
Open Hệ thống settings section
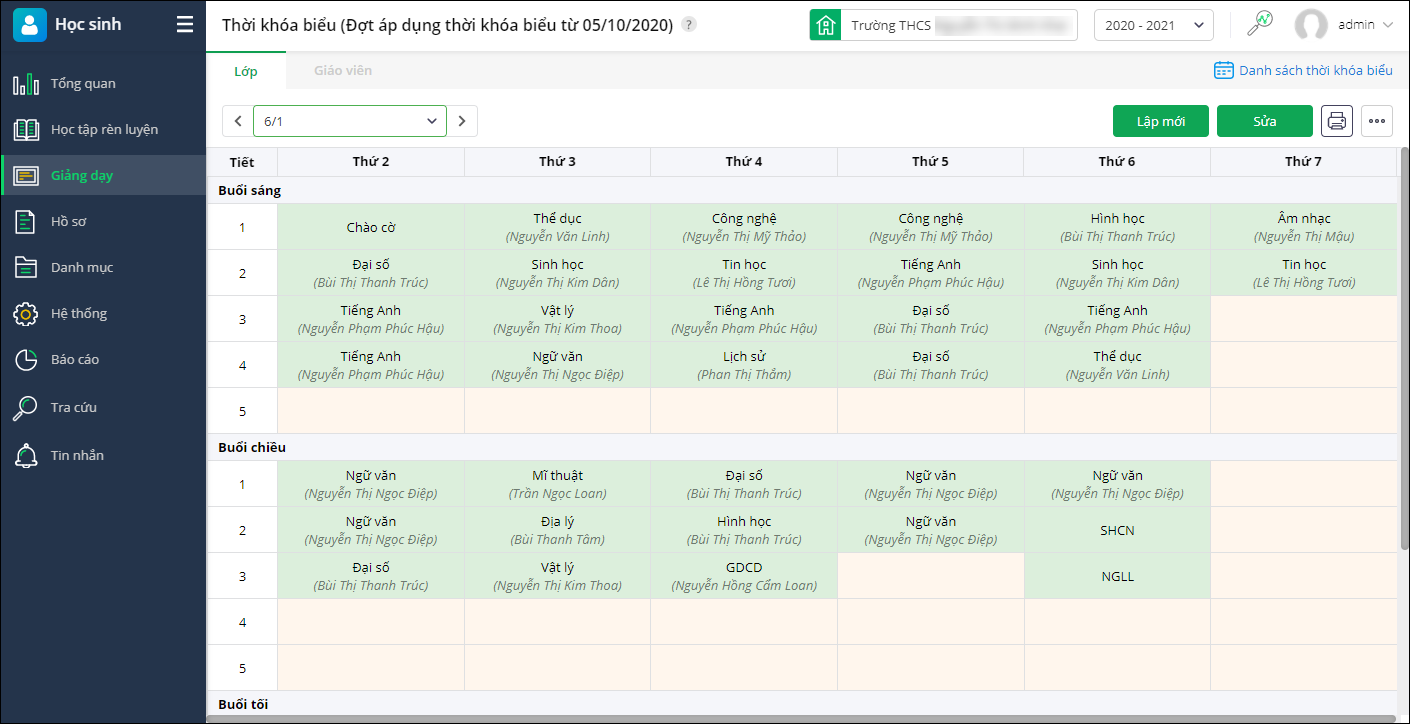coord(103,314)
